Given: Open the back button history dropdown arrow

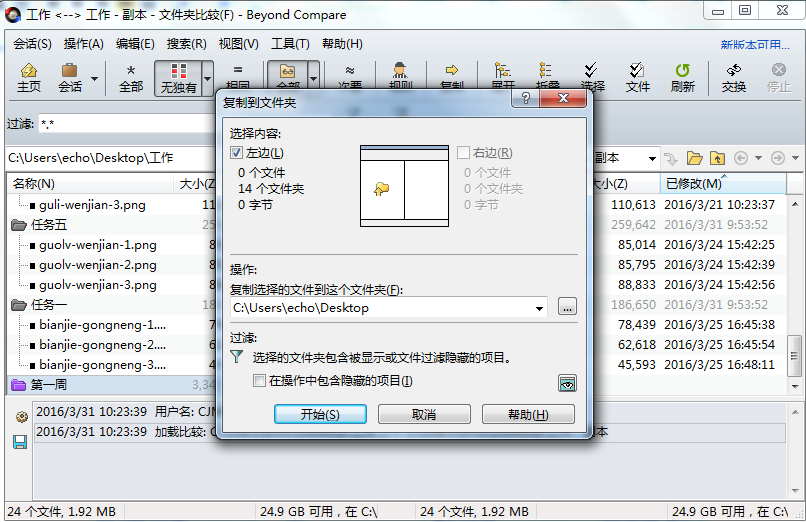Looking at the screenshot, I should tap(758, 158).
